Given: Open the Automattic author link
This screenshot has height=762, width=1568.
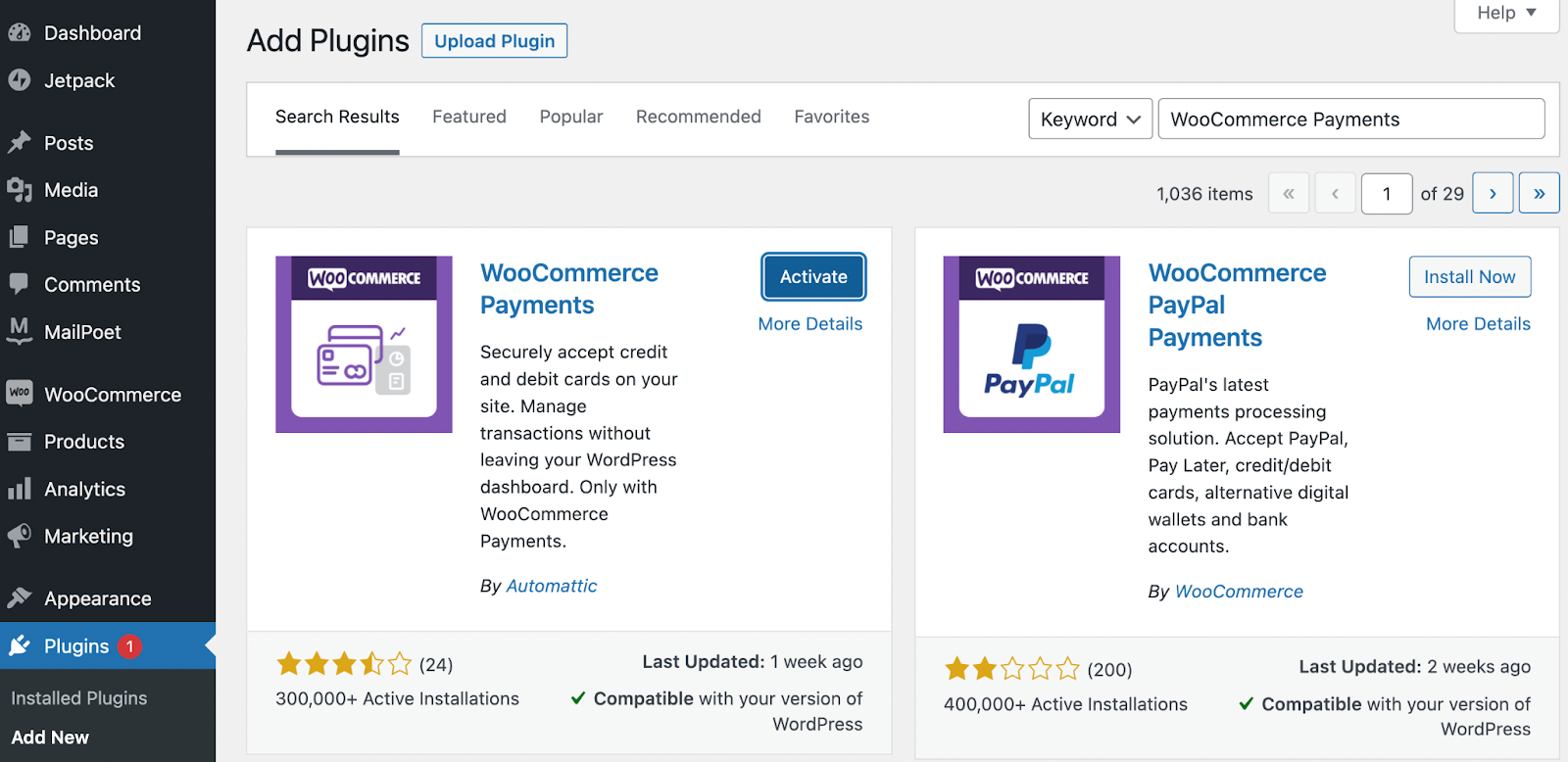Looking at the screenshot, I should (552, 586).
